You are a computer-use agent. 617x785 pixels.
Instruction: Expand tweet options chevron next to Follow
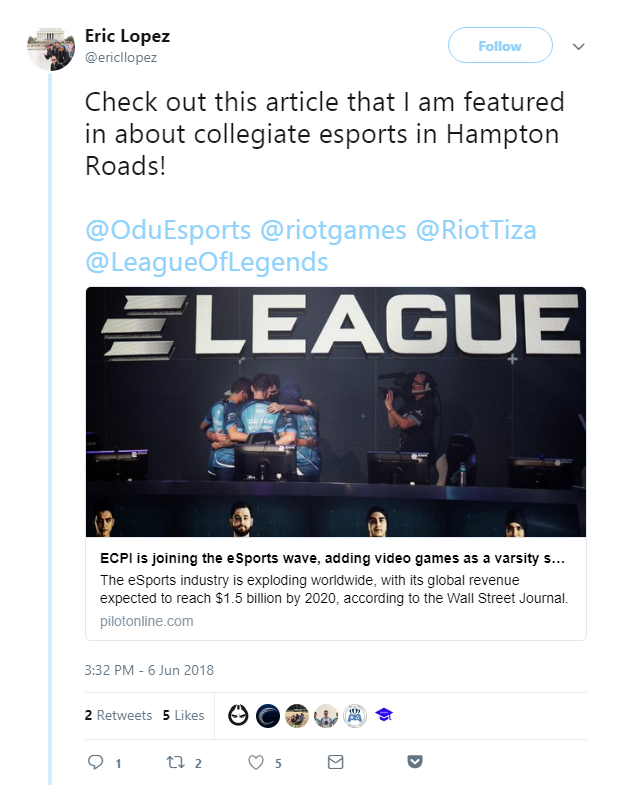(x=578, y=47)
